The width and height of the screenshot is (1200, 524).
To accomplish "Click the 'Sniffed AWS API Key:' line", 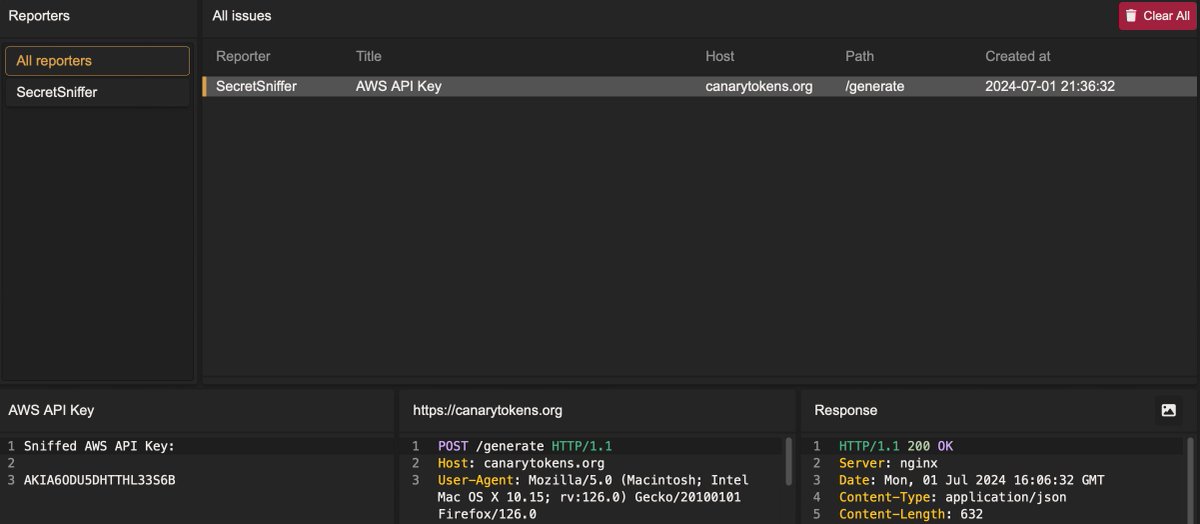I will (x=100, y=446).
